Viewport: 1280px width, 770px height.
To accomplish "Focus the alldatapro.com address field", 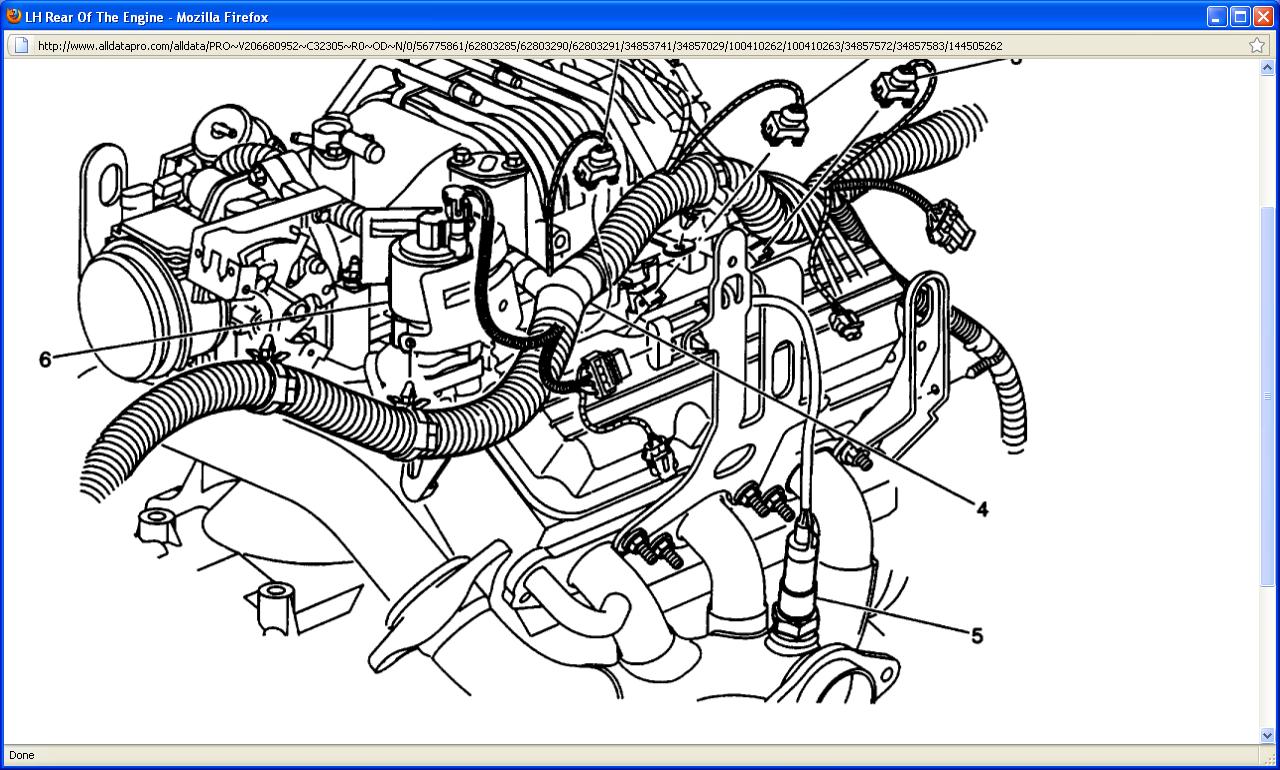I will tap(640, 45).
